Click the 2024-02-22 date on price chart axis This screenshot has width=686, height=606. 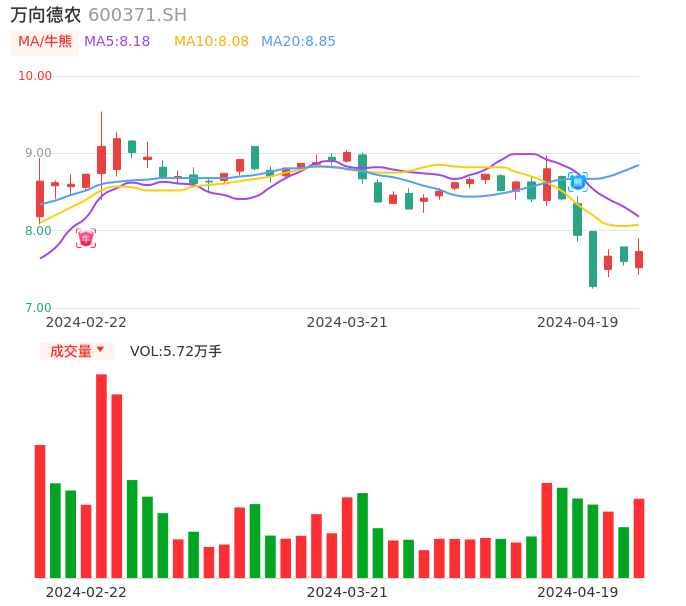point(86,322)
